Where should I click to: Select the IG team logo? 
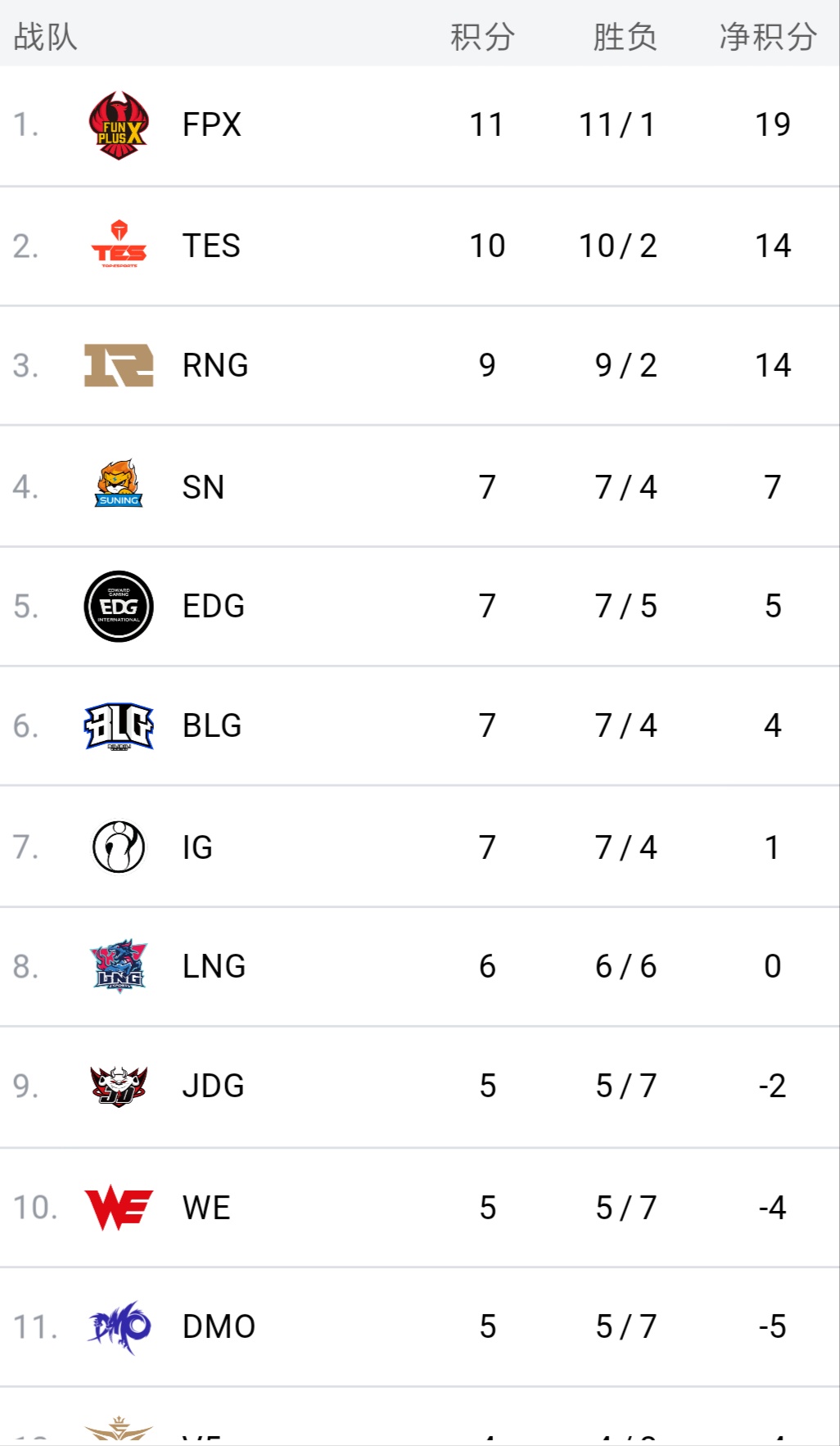[119, 847]
